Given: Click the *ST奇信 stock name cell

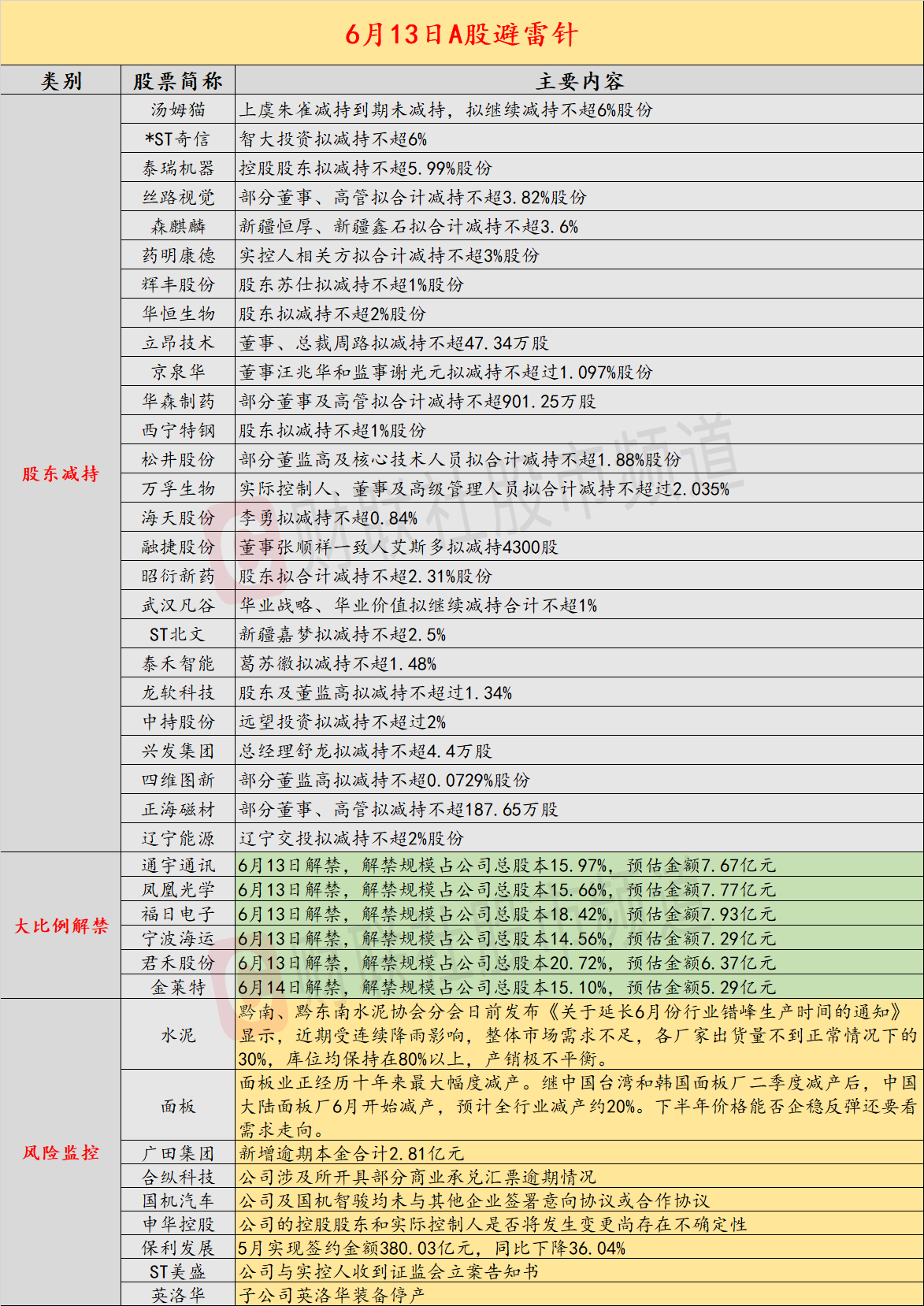Looking at the screenshot, I should click(x=178, y=139).
